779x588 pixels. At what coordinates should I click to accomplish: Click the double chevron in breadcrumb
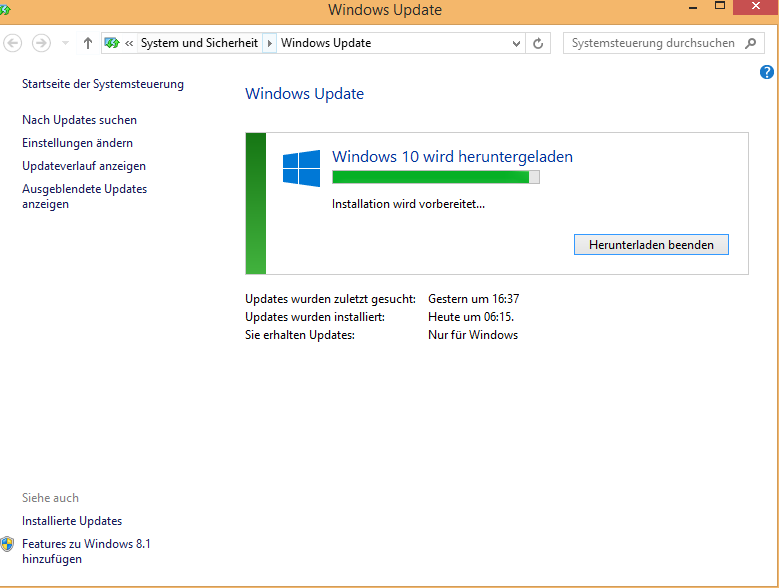coord(129,43)
